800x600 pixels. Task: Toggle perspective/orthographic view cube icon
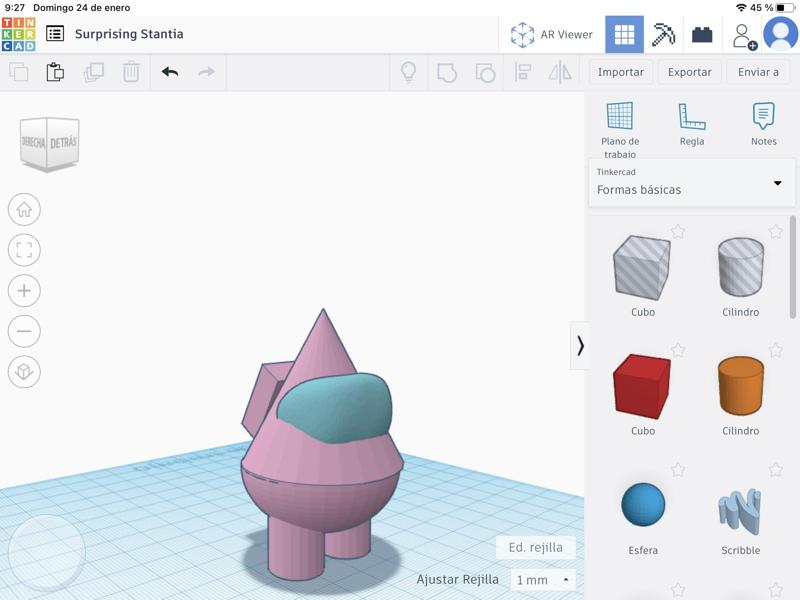(x=24, y=372)
